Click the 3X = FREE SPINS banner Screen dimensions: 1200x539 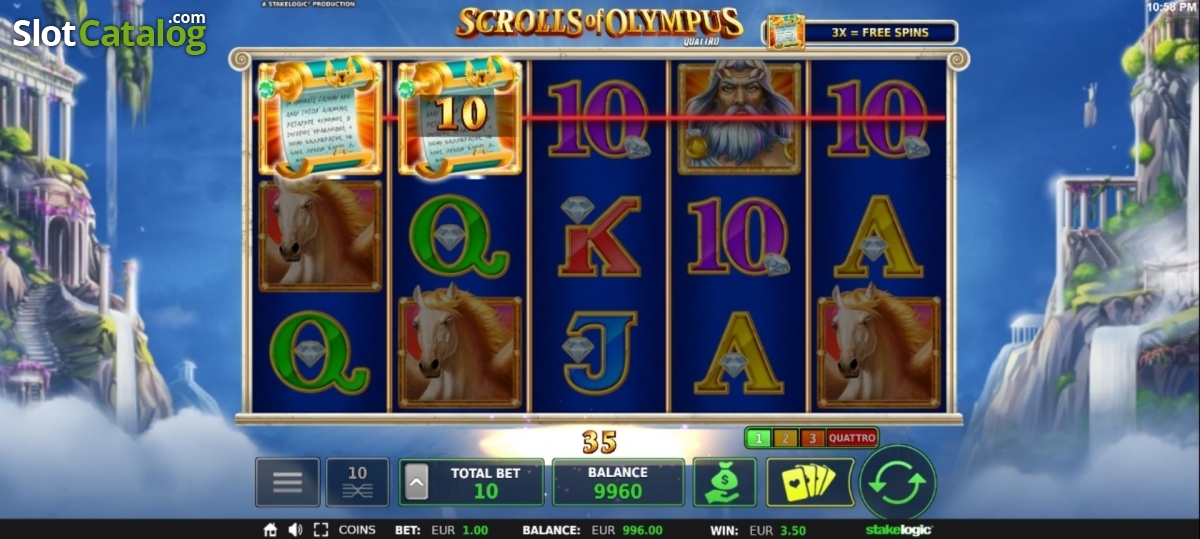[862, 32]
